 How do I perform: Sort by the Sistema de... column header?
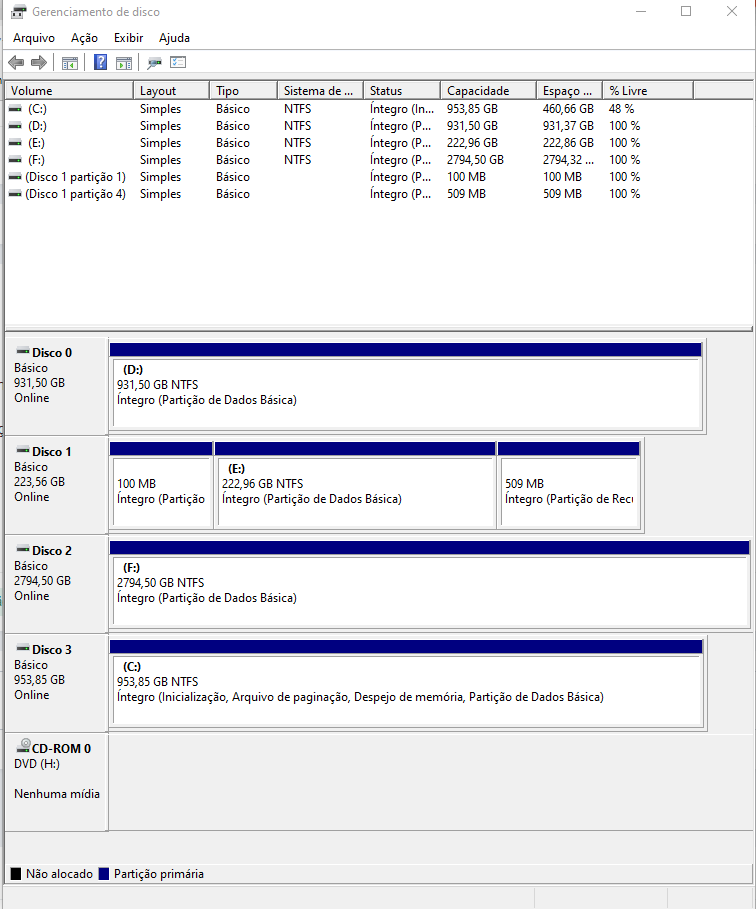click(x=321, y=91)
